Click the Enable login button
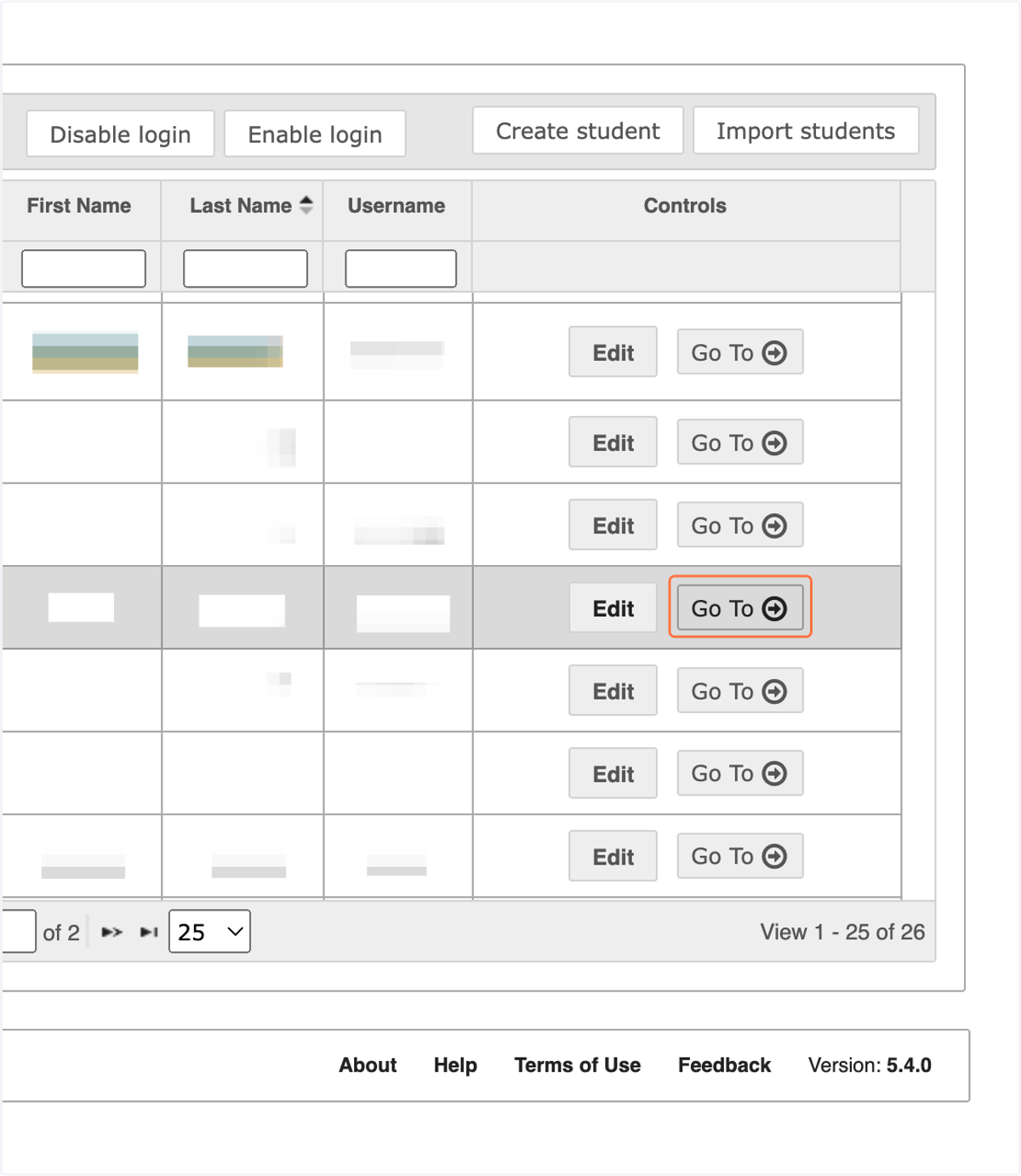 click(315, 134)
